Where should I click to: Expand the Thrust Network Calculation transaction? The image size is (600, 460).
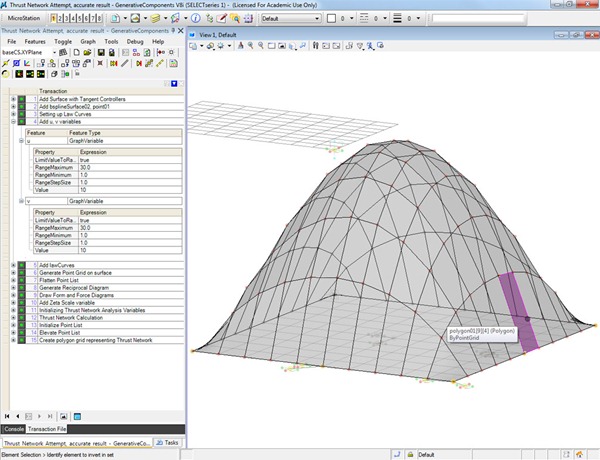[13, 317]
